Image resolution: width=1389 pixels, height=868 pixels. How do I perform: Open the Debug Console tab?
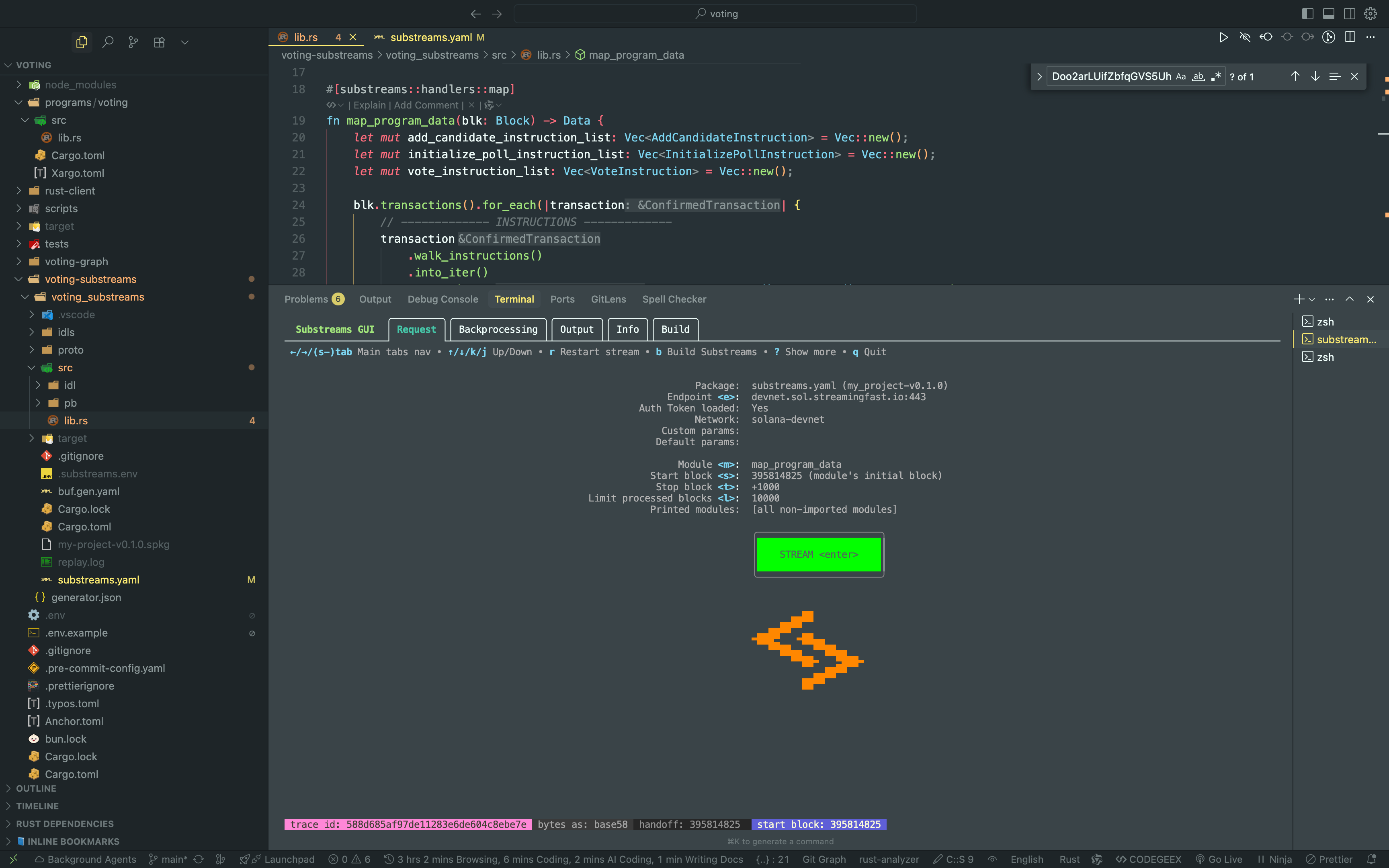pyautogui.click(x=443, y=299)
